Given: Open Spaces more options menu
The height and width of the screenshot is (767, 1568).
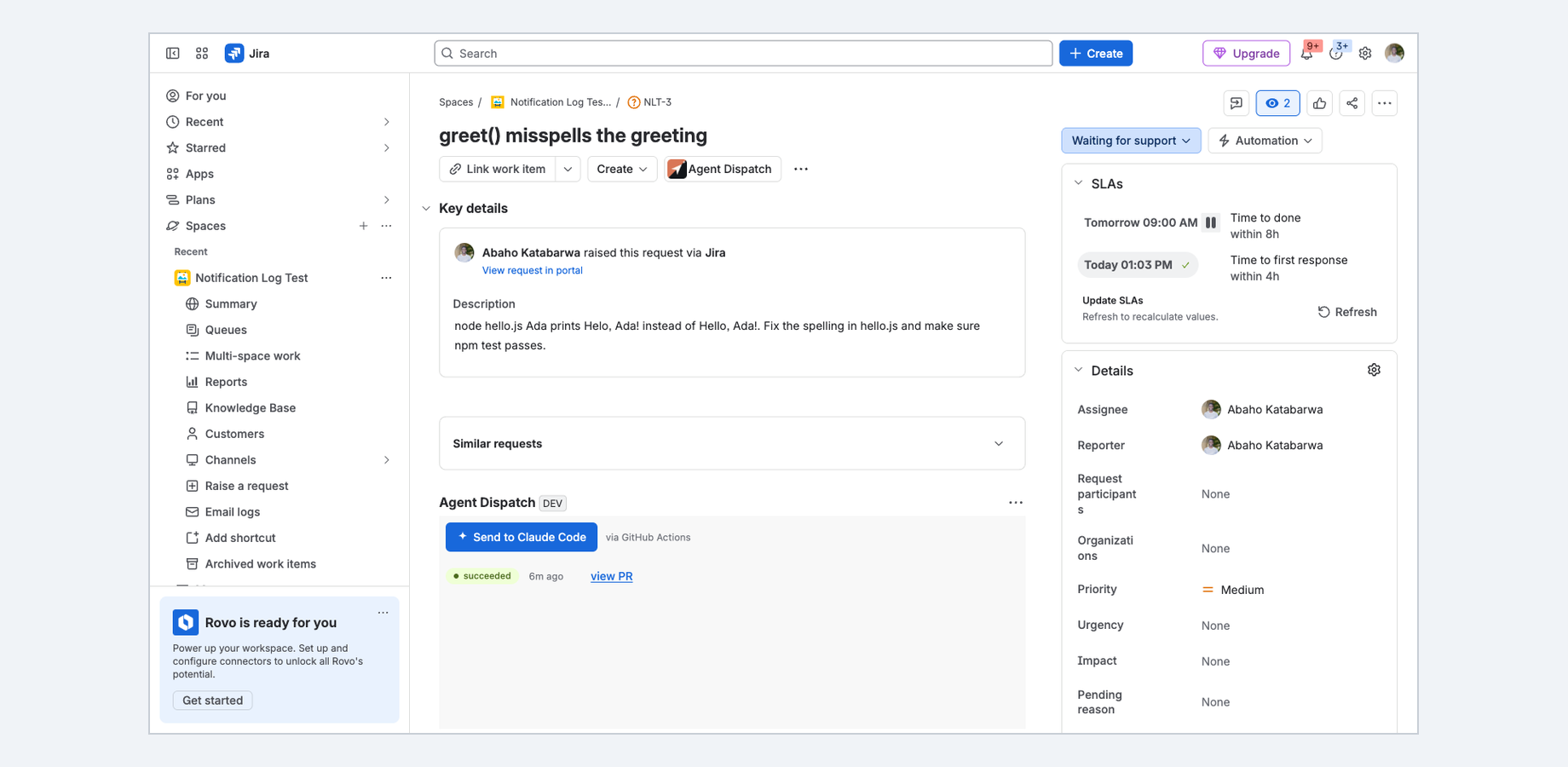Looking at the screenshot, I should tap(386, 226).
